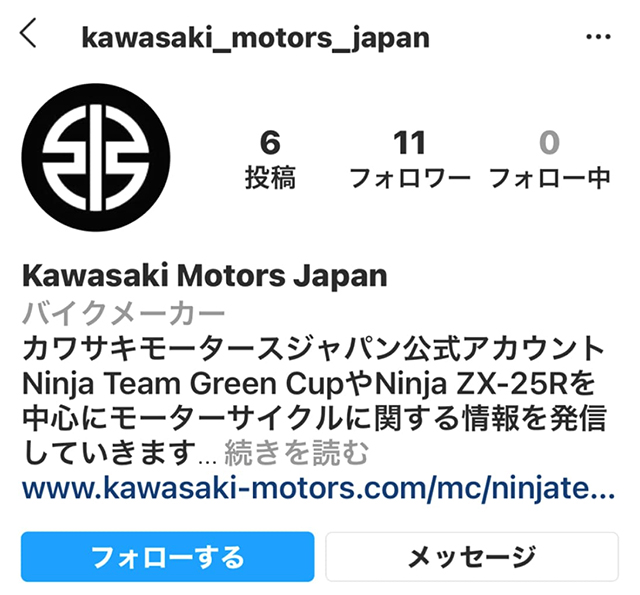
Task: Expand bio with 続きを読む
Action: pos(296,453)
